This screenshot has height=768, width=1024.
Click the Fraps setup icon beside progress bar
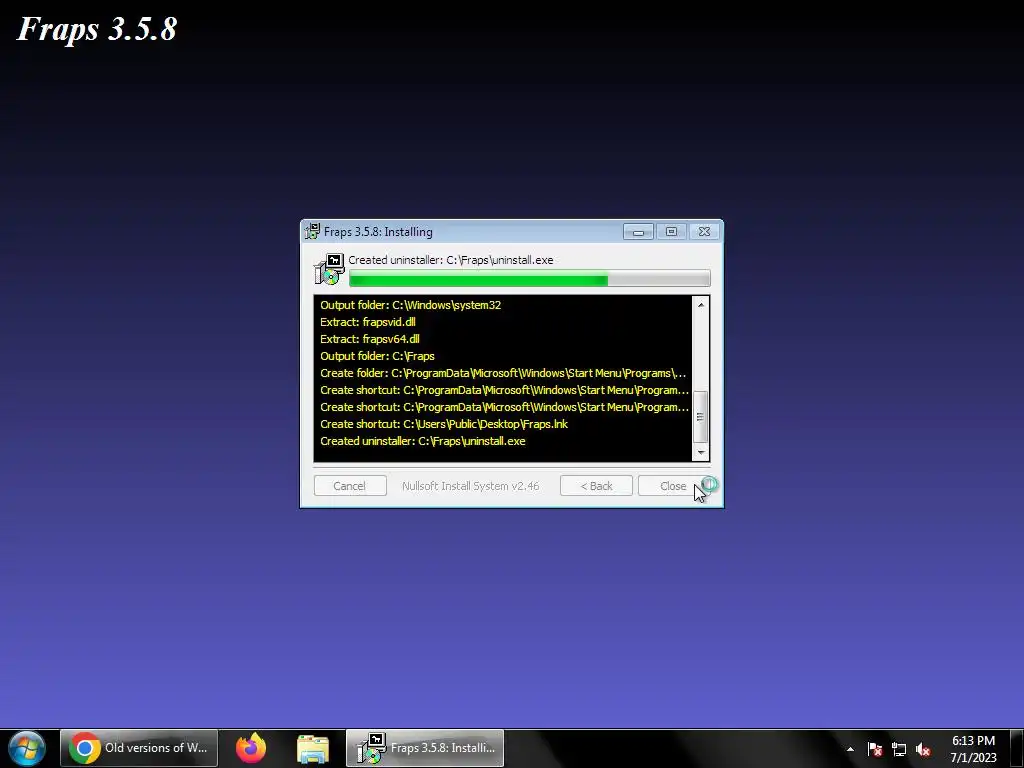coord(329,269)
